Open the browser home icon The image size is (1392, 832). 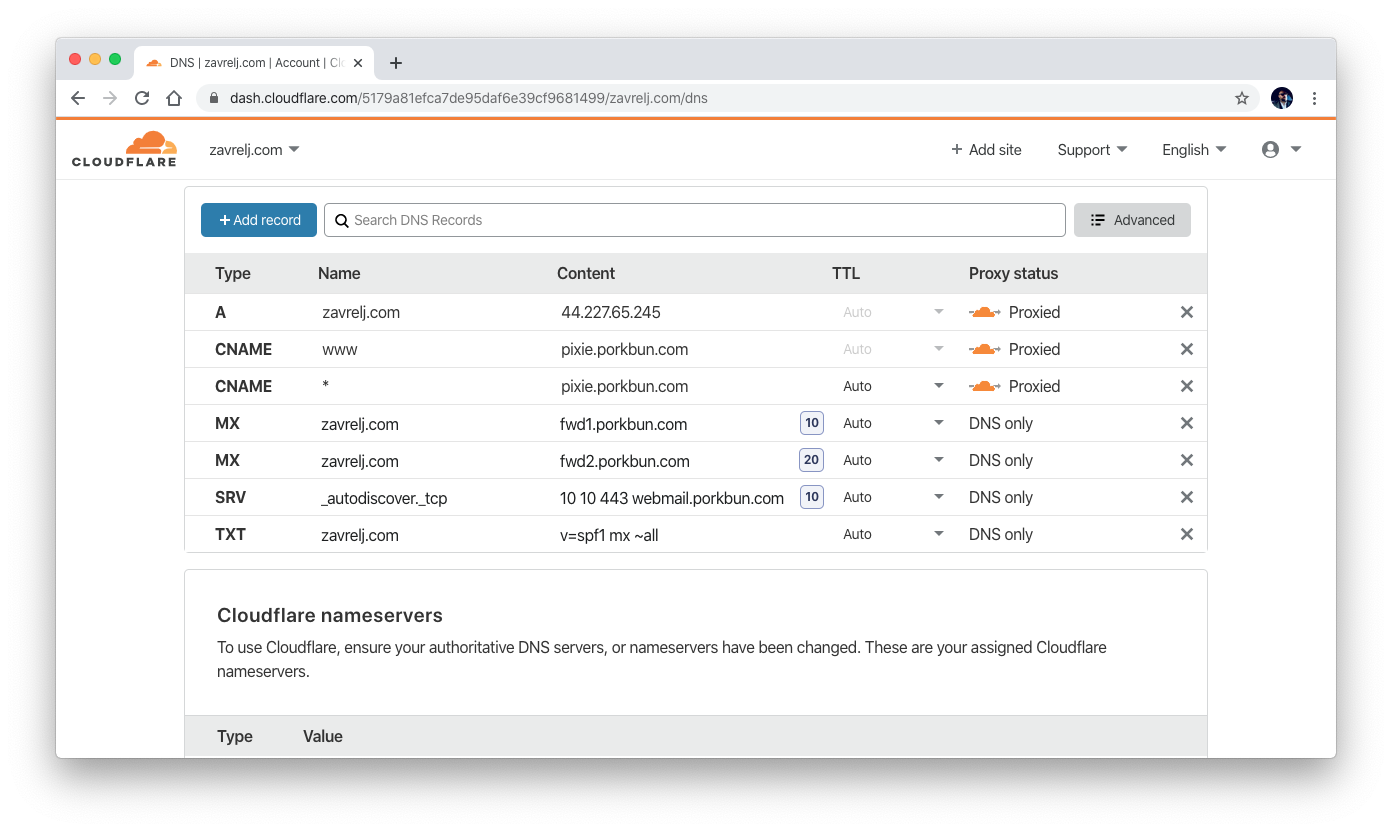point(174,98)
